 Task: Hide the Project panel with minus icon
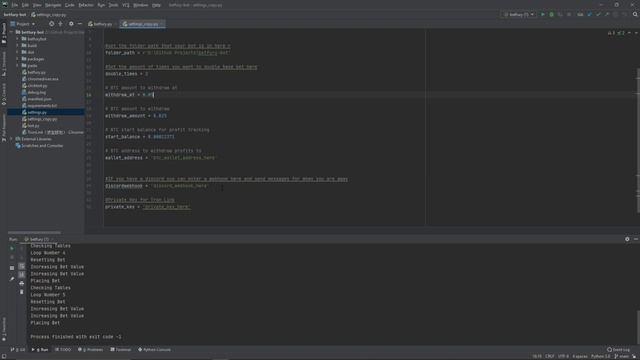pyautogui.click(x=80, y=24)
